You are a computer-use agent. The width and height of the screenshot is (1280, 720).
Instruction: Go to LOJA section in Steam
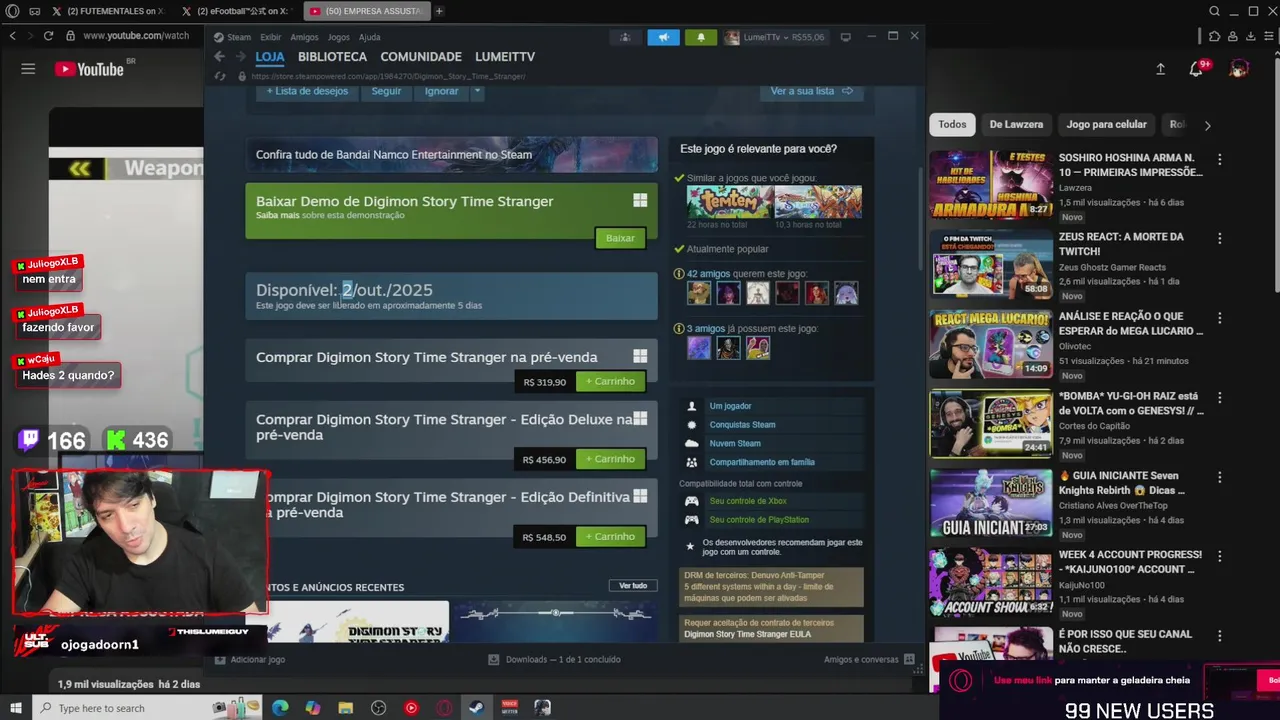[x=270, y=57]
